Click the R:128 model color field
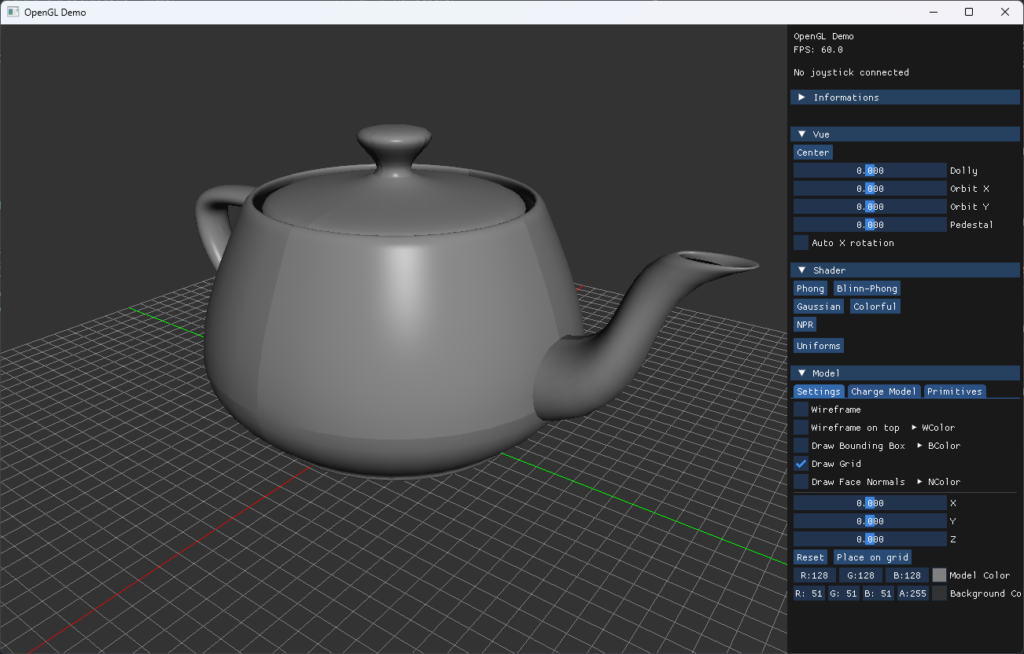Viewport: 1024px width, 654px height. point(814,576)
